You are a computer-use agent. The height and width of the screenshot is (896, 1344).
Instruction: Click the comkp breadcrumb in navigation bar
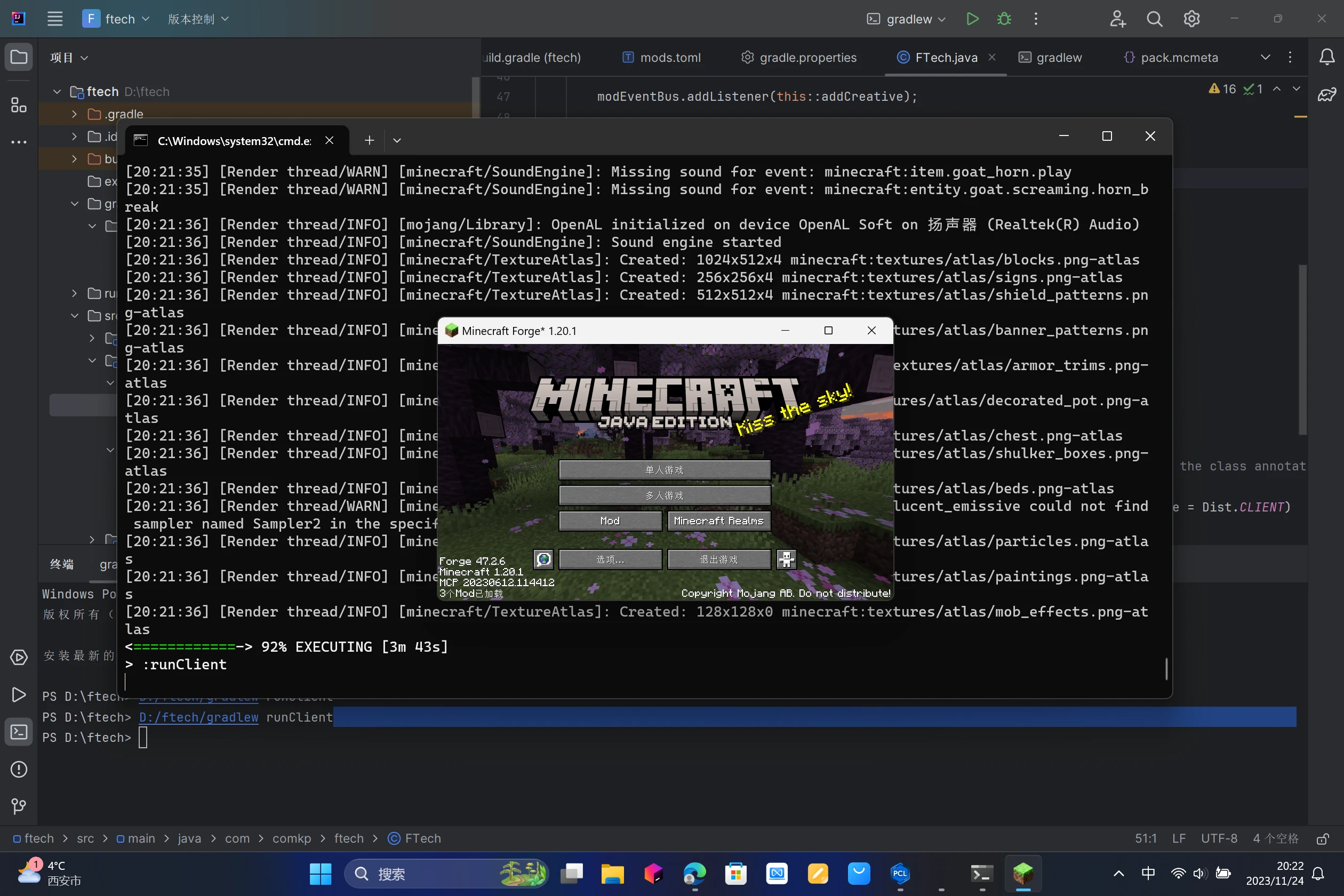(x=291, y=838)
